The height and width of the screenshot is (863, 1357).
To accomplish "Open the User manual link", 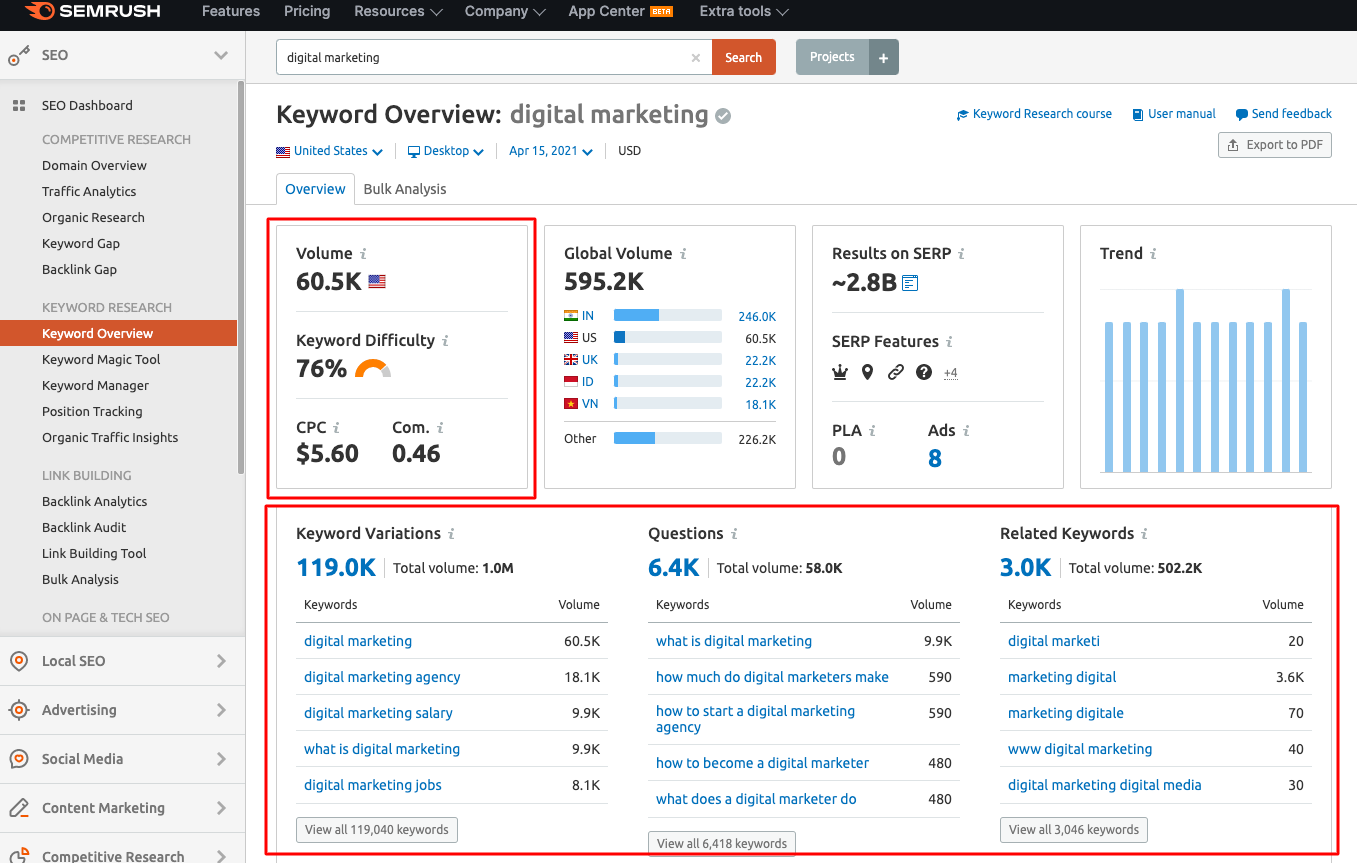I will coord(1174,114).
